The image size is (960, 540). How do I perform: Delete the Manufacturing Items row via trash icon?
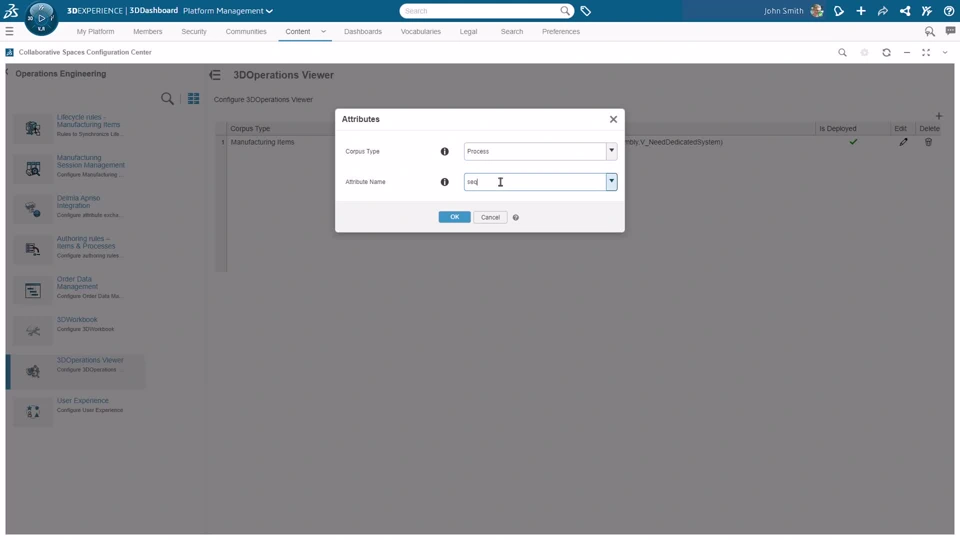tap(928, 142)
